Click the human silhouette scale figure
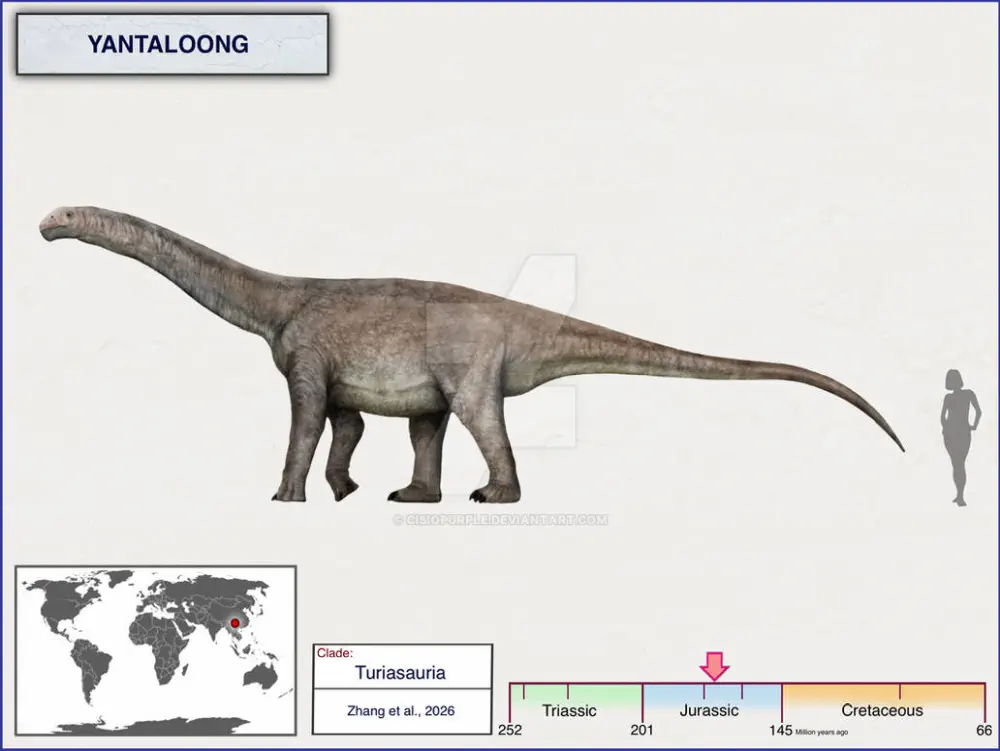Screen dimensions: 1000x751 click(x=961, y=437)
